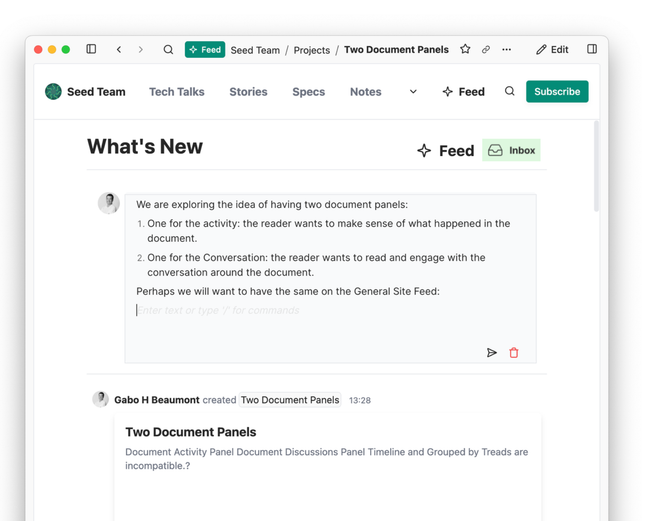Image resolution: width=650 pixels, height=521 pixels.
Task: Toggle the left sidebar panel icon
Action: [x=91, y=49]
